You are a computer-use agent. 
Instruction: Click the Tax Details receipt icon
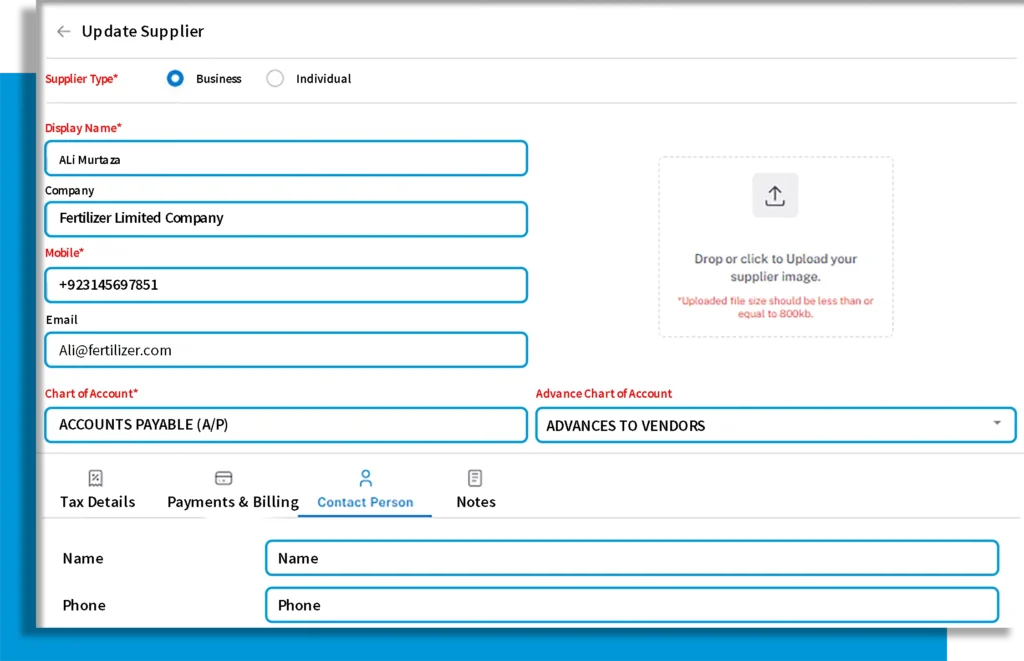(95, 478)
